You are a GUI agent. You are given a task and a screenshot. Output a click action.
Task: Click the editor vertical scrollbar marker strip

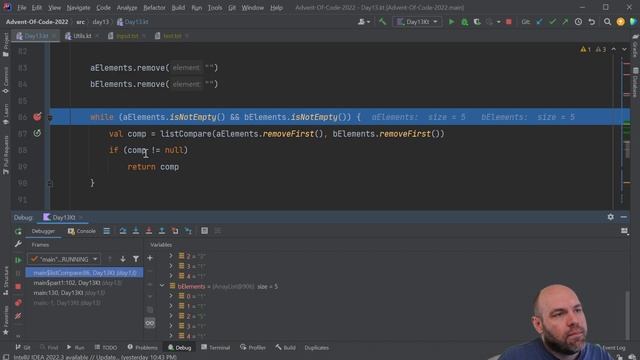tap(627, 127)
